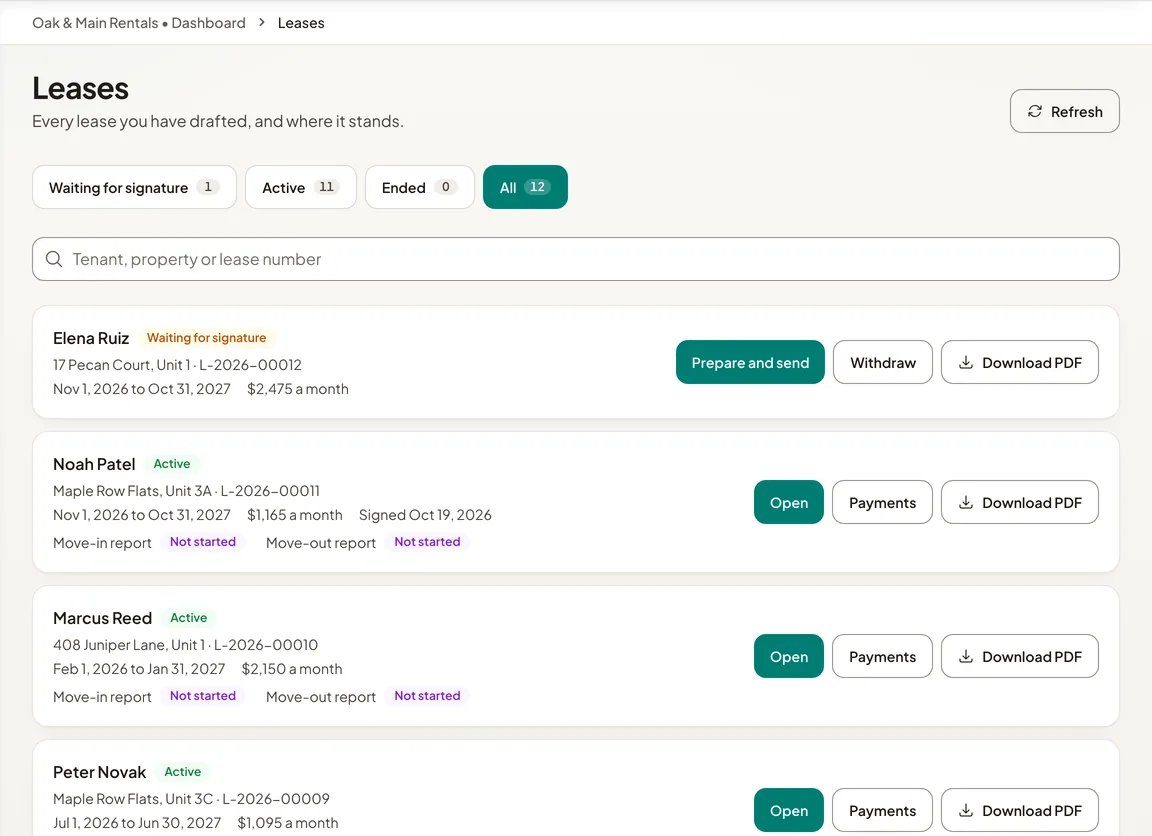Click Marcus Reed's Move-in report Not started badge
The width and height of the screenshot is (1152, 836).
pos(203,696)
